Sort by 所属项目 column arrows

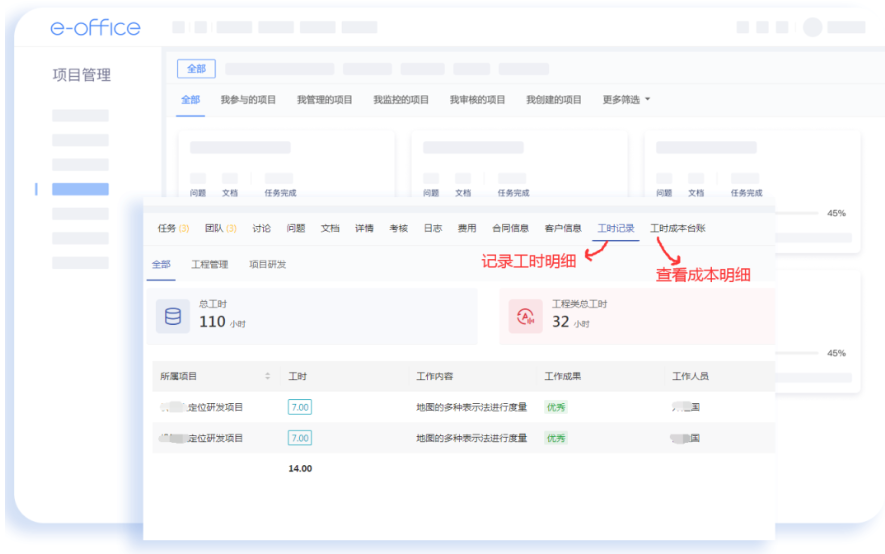[267, 377]
